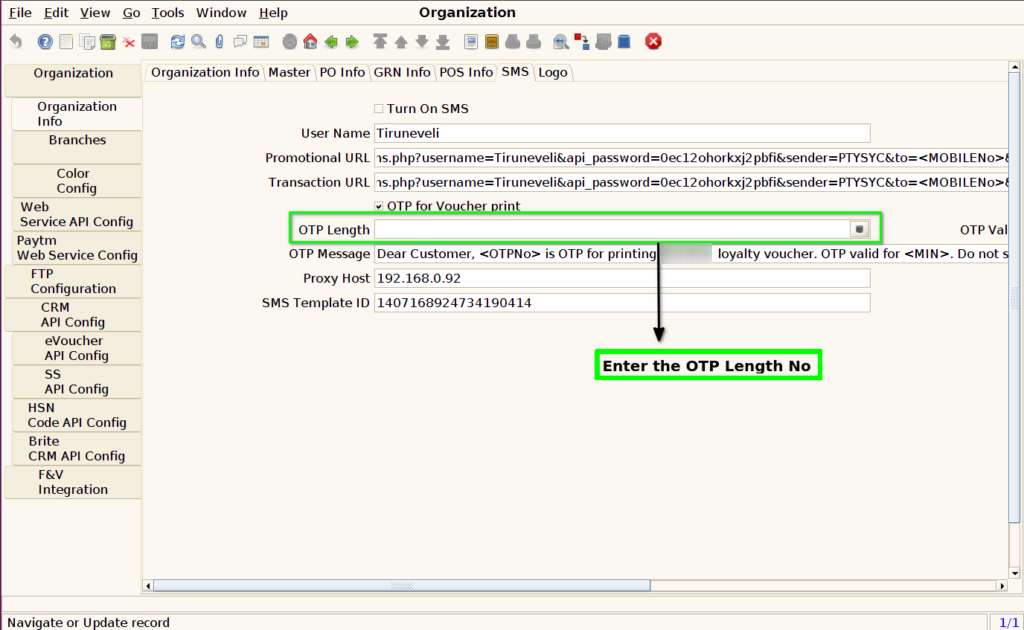Click the horizontal scrollbar thumb

[x=402, y=586]
